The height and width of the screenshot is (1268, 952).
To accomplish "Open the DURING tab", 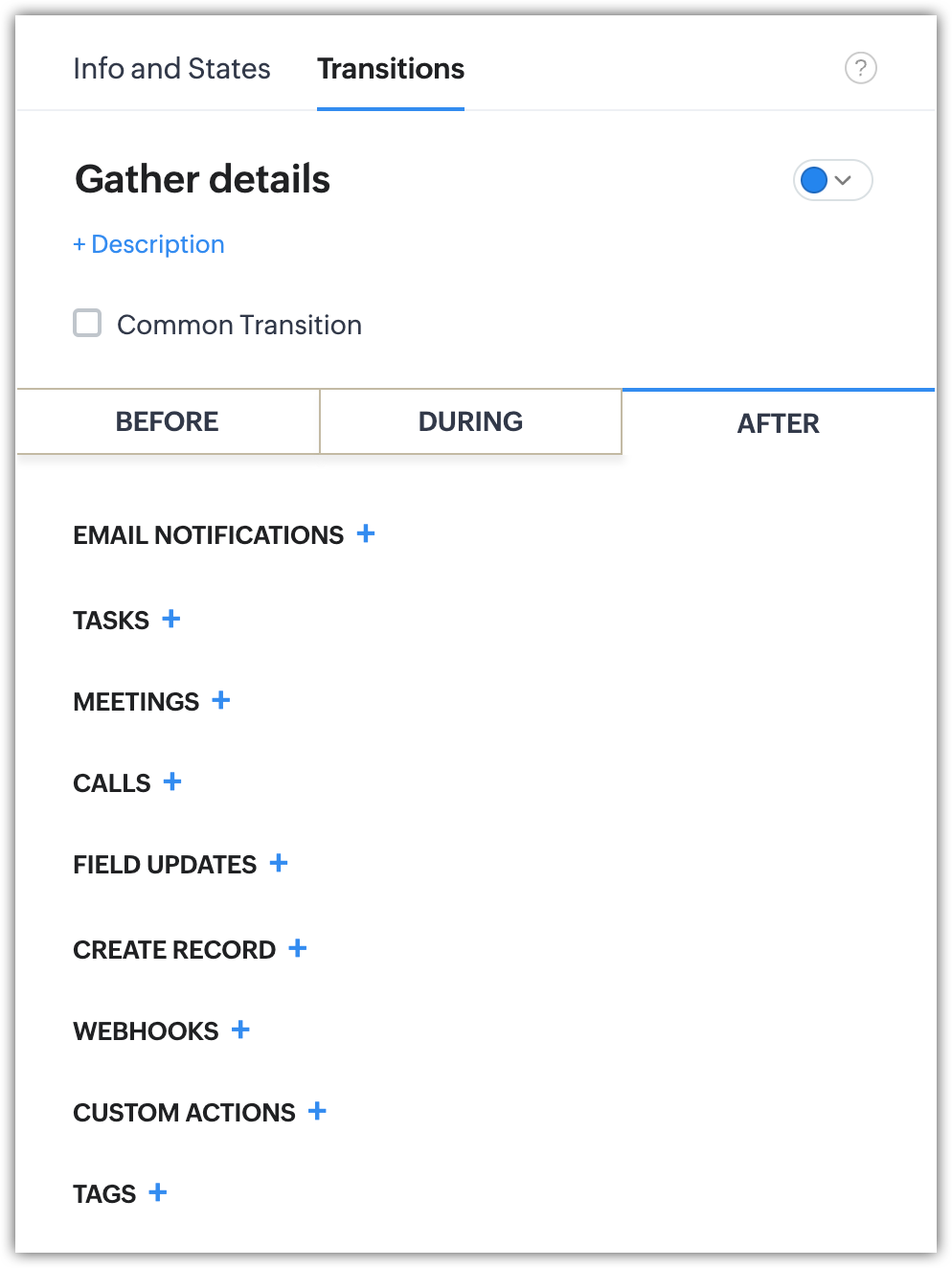I will click(470, 421).
